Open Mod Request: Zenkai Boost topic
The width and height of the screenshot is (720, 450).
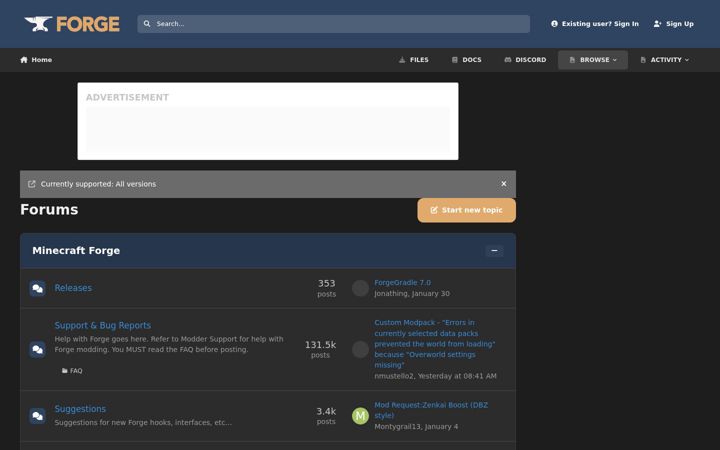(x=431, y=410)
